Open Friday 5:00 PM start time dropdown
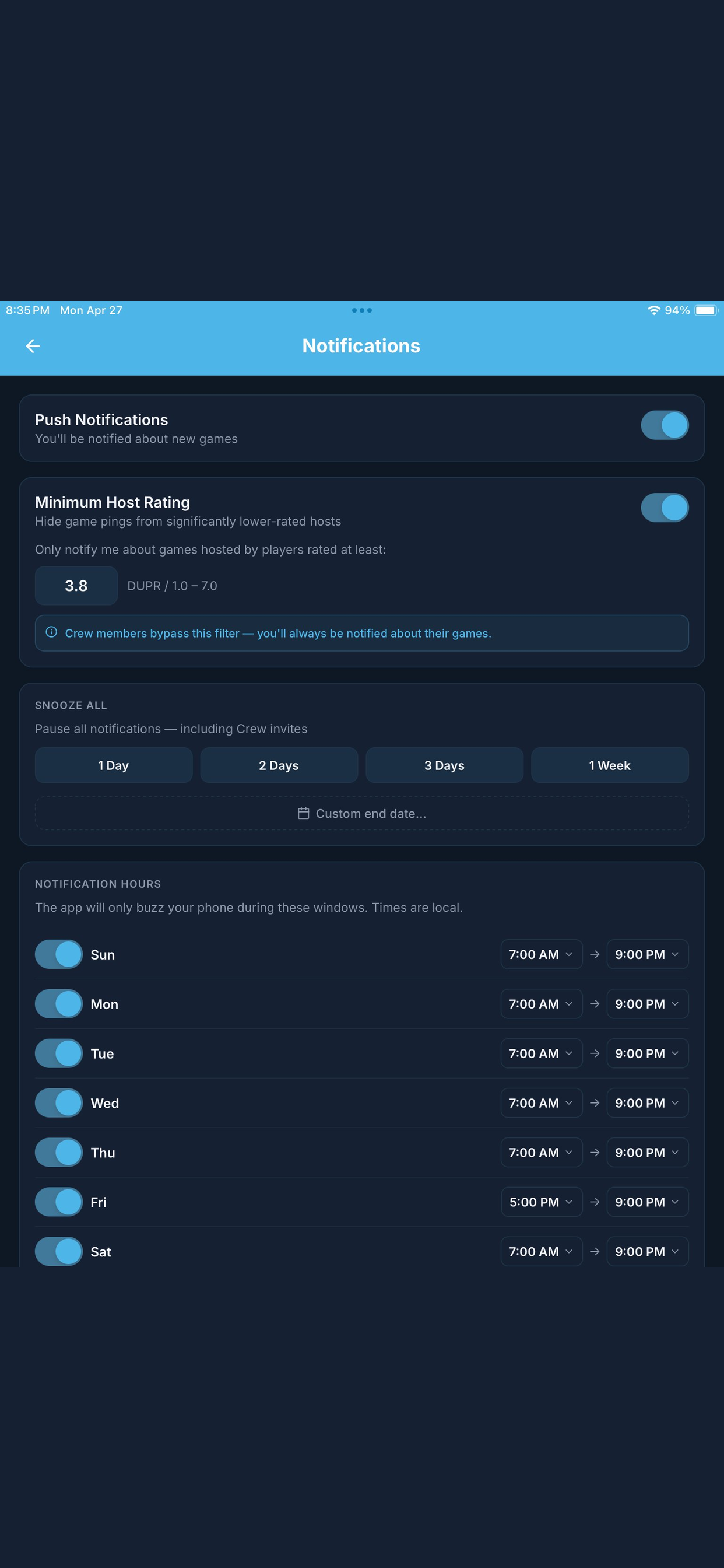 (542, 1202)
